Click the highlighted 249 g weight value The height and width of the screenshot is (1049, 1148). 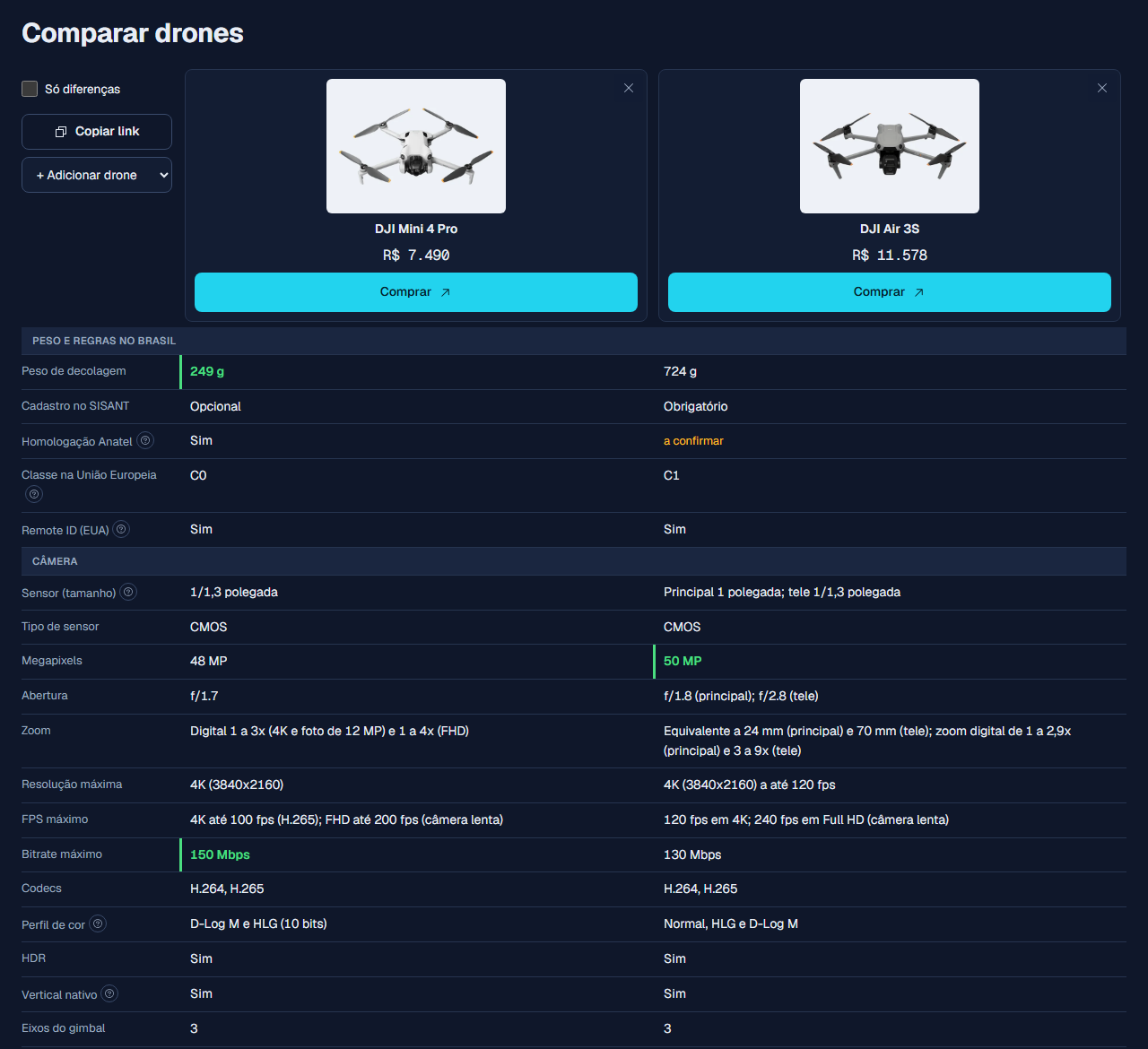[207, 371]
